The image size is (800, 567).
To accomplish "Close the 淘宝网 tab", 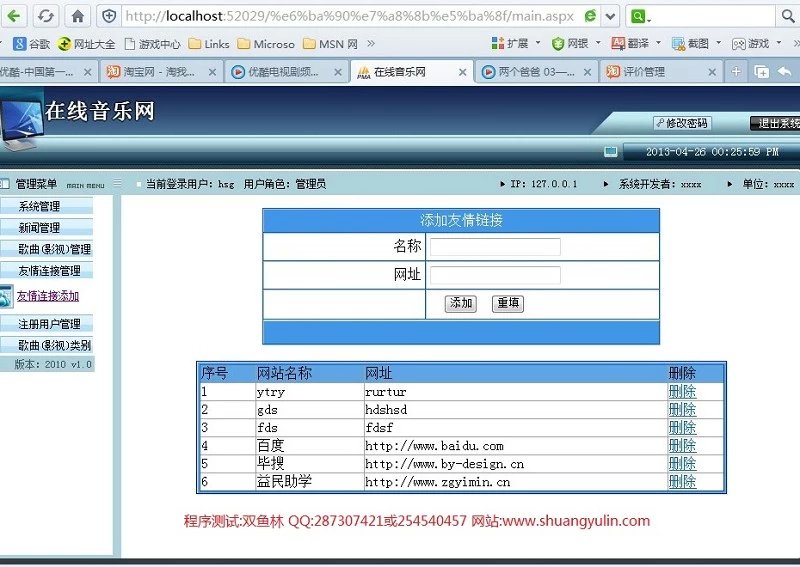I will [212, 72].
